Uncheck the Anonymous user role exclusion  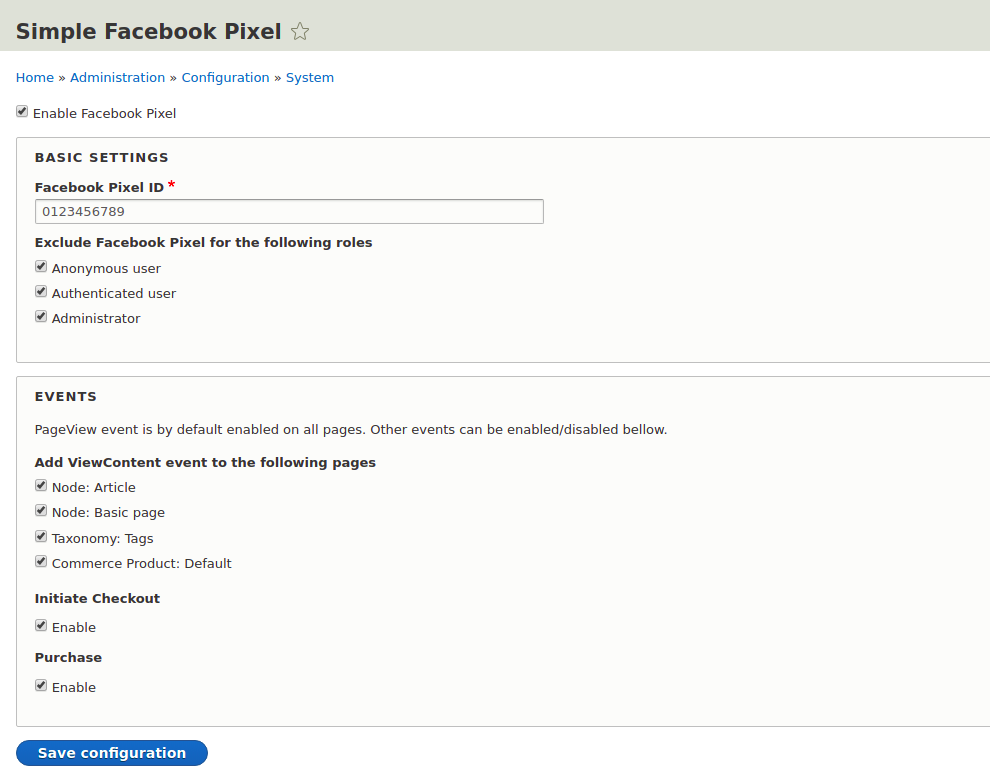[x=41, y=266]
